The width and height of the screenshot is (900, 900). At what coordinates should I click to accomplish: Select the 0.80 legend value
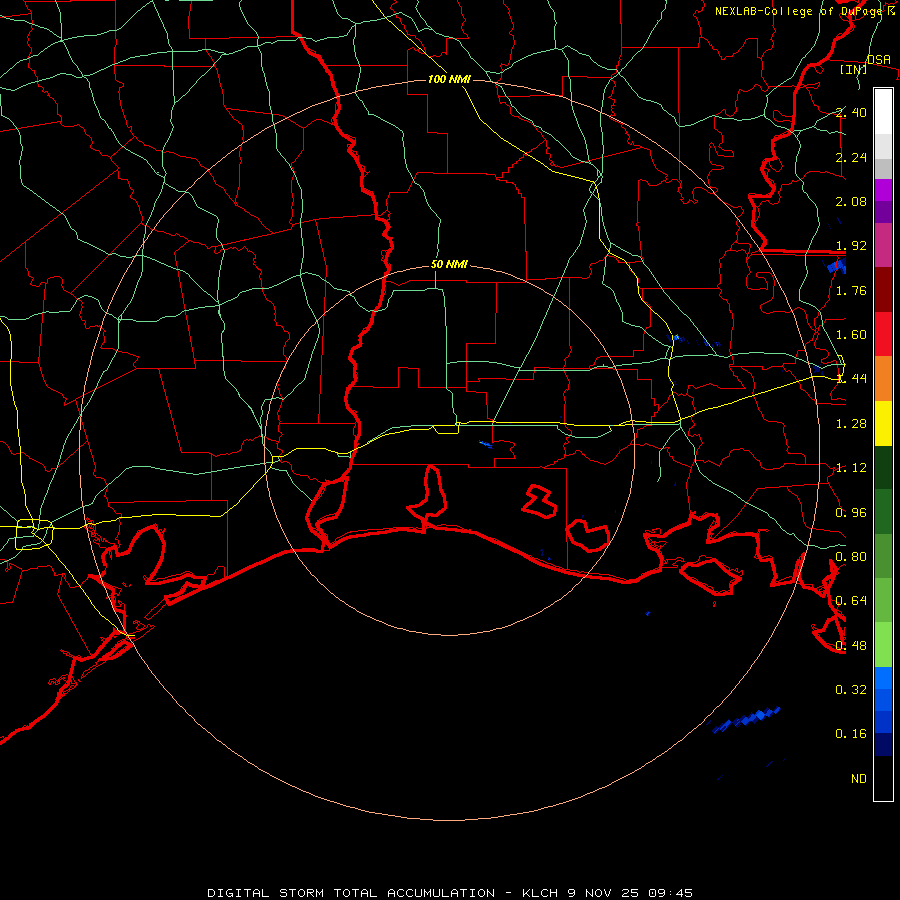pyautogui.click(x=851, y=557)
